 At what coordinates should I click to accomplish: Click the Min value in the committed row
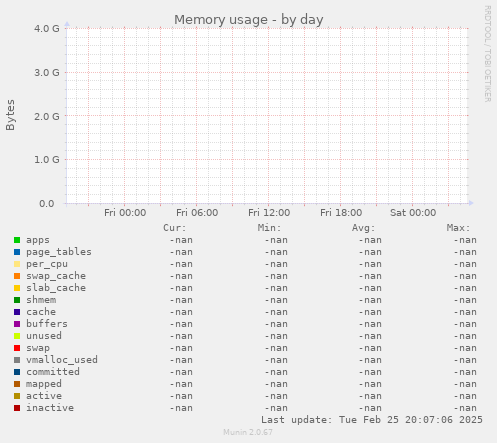coord(276,372)
